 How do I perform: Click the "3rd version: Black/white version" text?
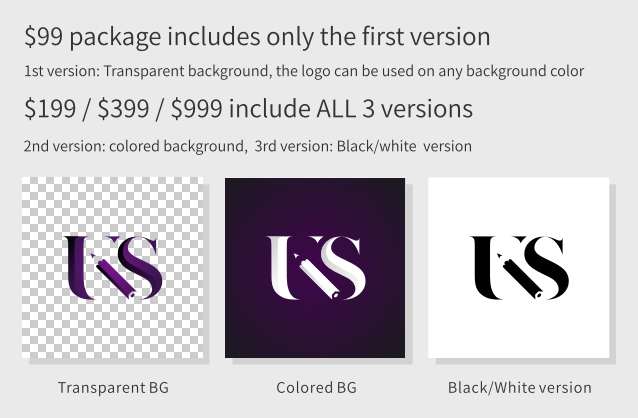click(363, 146)
